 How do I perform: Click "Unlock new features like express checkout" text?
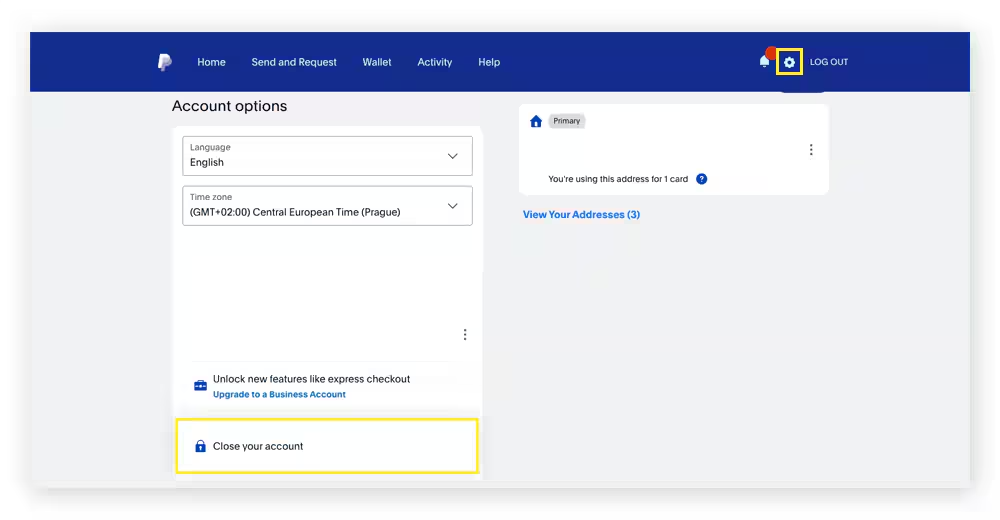(311, 379)
